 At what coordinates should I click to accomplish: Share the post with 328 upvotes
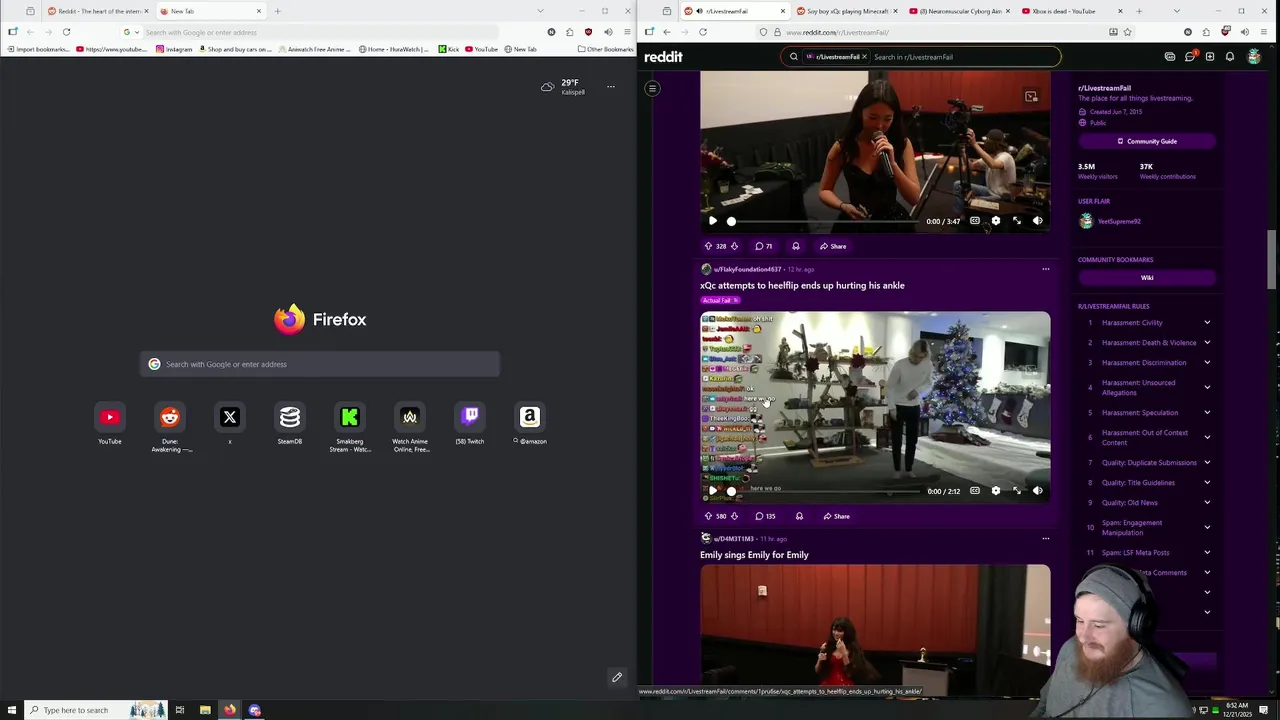(x=833, y=246)
